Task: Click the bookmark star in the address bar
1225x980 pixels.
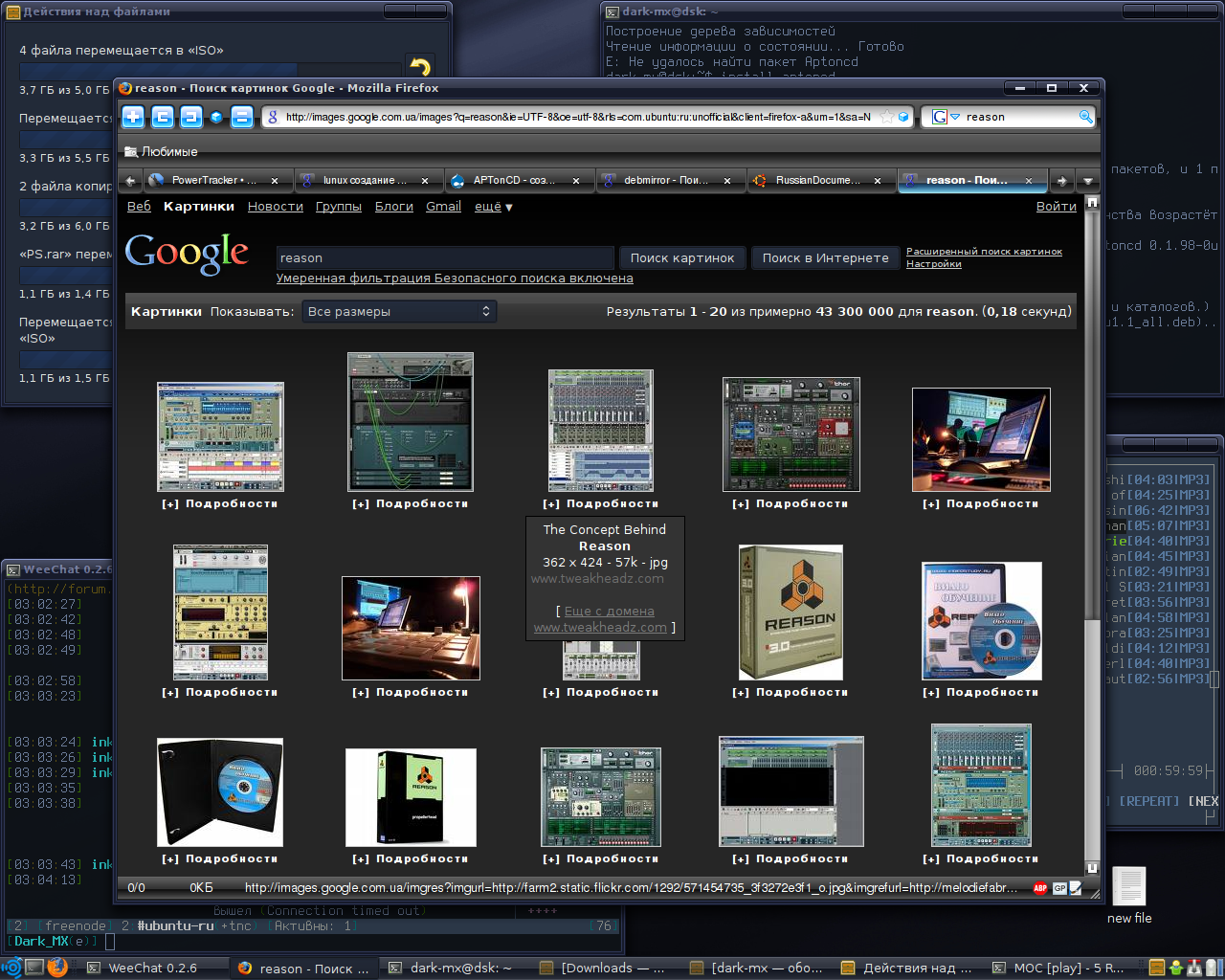Action: (887, 117)
